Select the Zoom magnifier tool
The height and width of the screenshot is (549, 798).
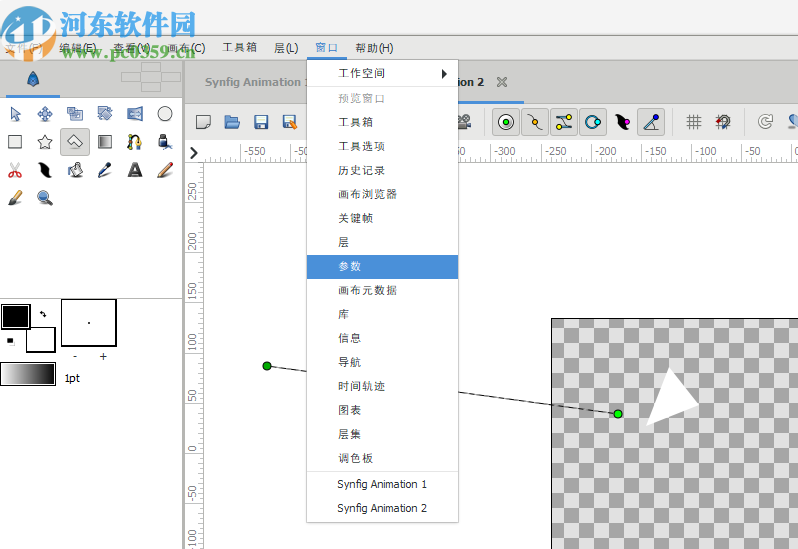point(45,197)
